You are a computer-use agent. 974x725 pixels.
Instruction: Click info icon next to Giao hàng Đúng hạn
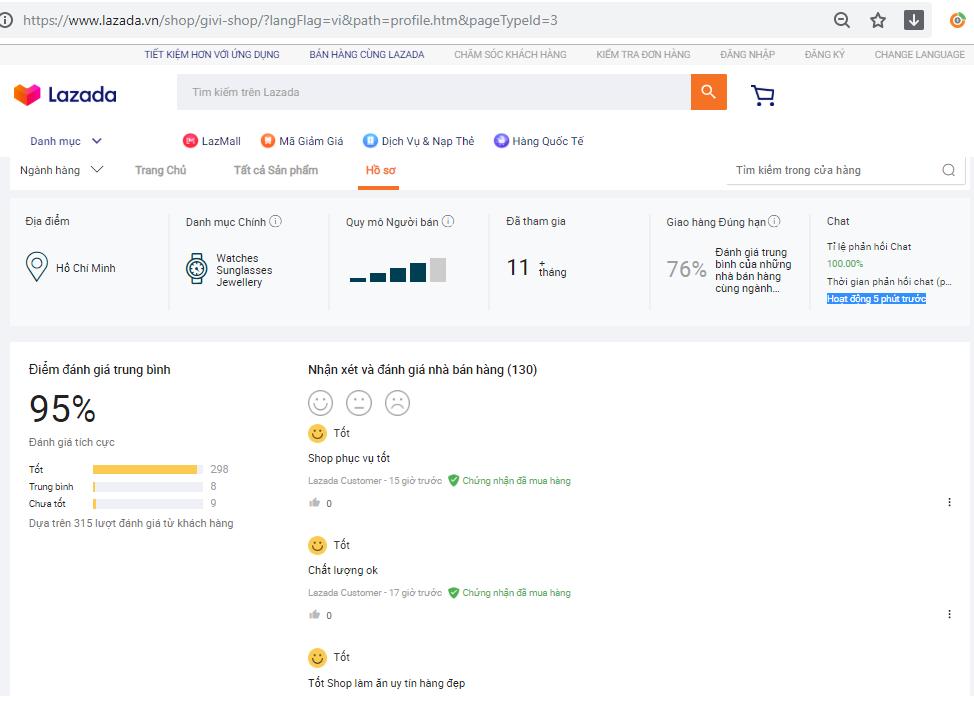point(774,221)
